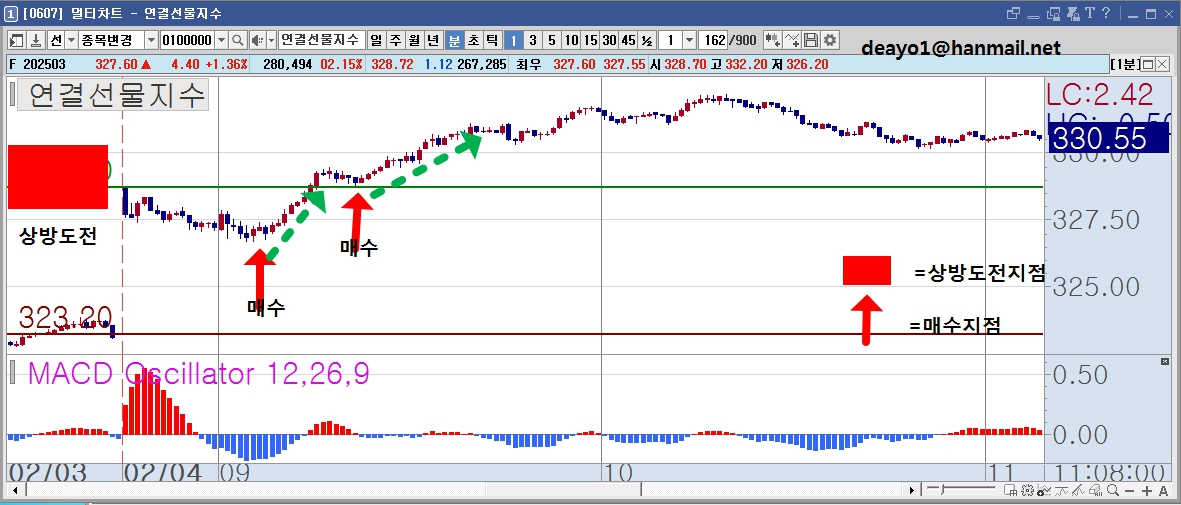Click the MACD Oscillator 12,26,9 label
This screenshot has height=505, width=1181.
(x=199, y=374)
